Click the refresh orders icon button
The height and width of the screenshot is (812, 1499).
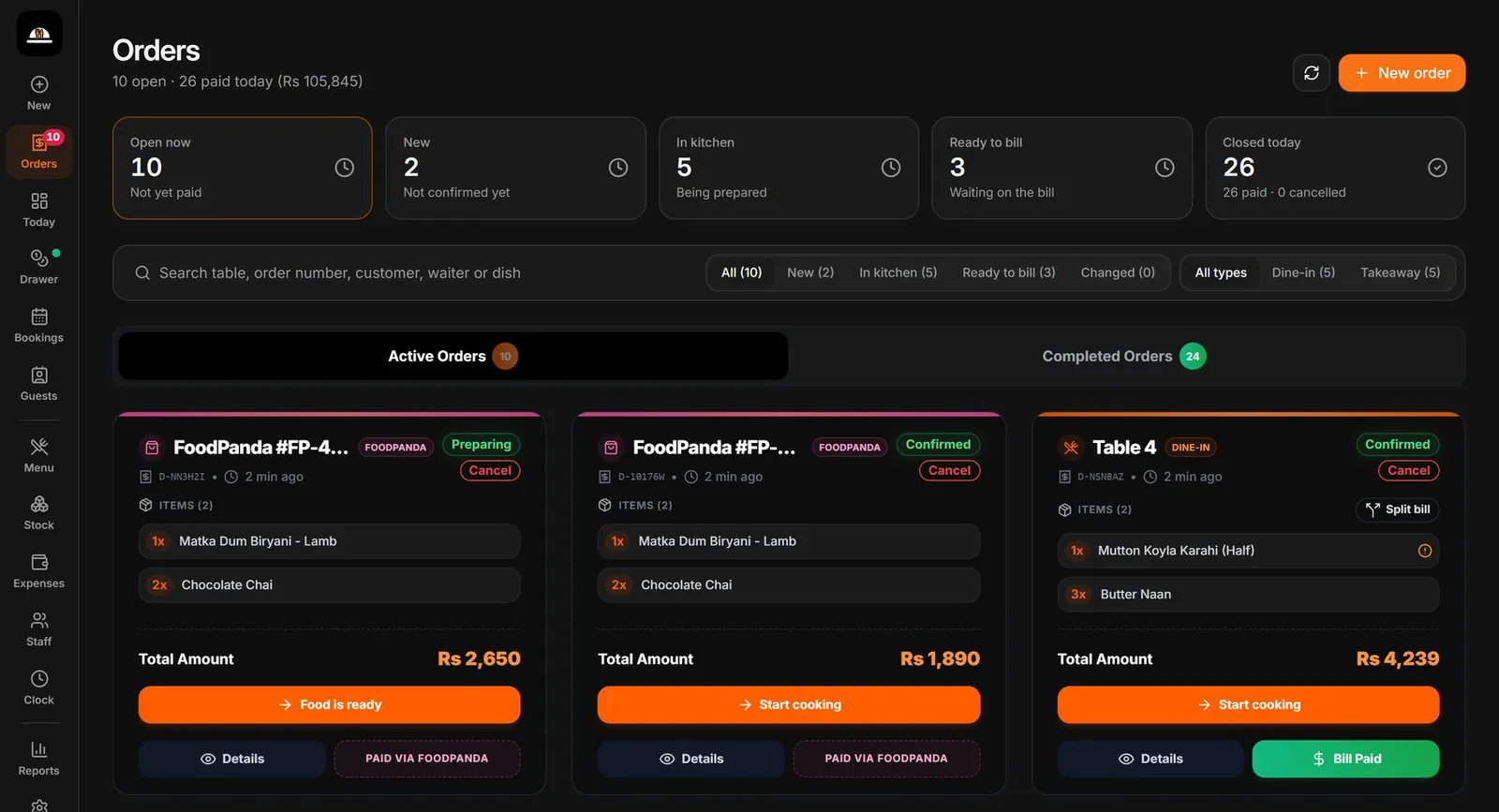tap(1311, 73)
